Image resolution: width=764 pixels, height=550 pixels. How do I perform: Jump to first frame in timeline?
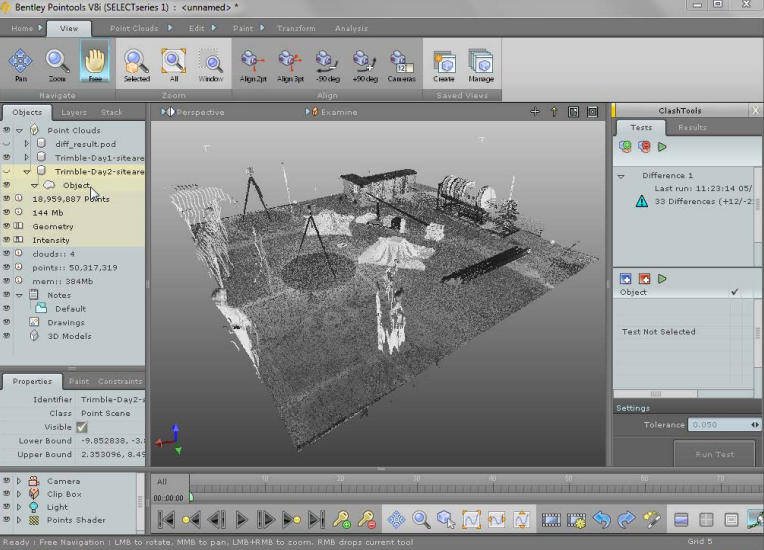pos(166,519)
